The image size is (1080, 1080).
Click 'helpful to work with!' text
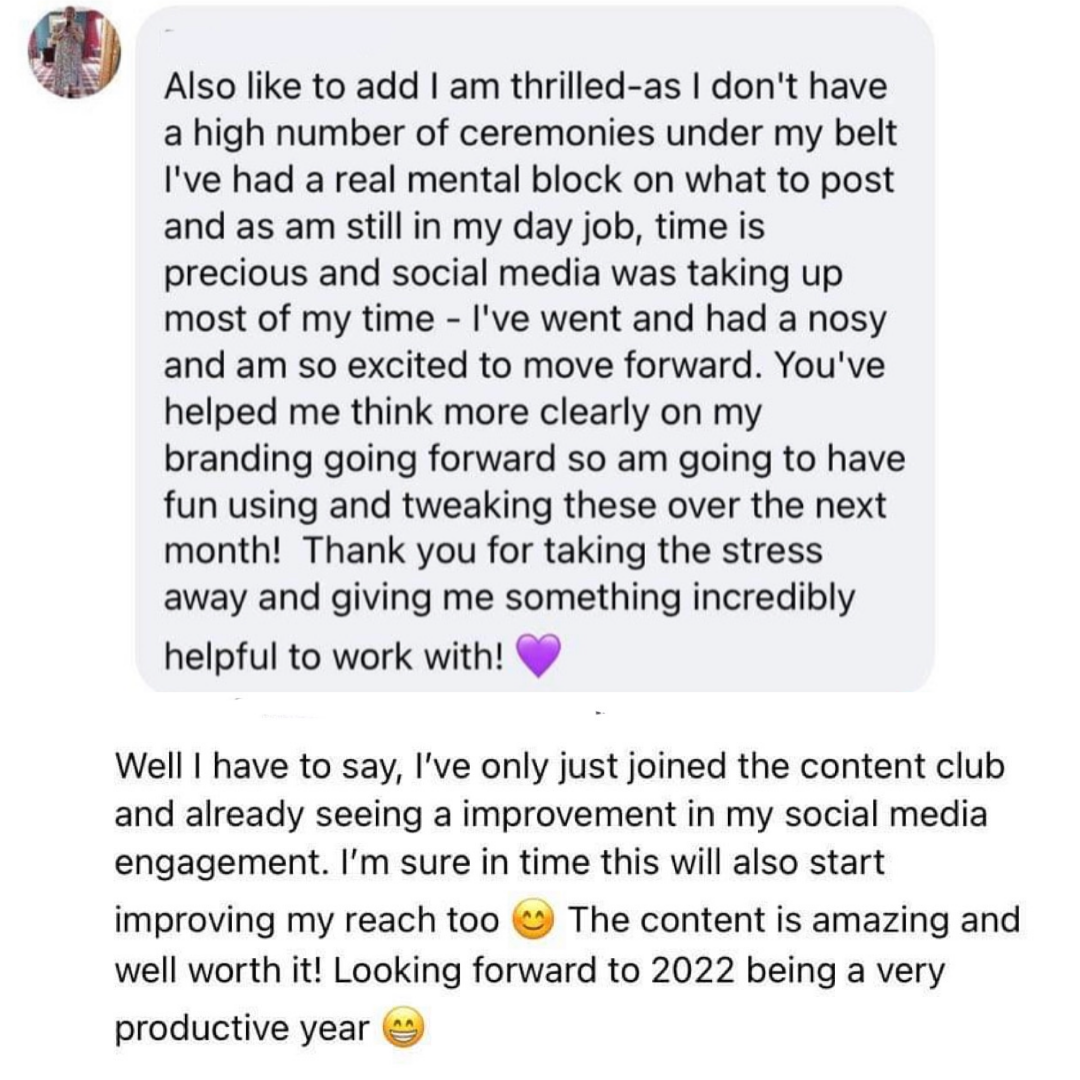(334, 656)
